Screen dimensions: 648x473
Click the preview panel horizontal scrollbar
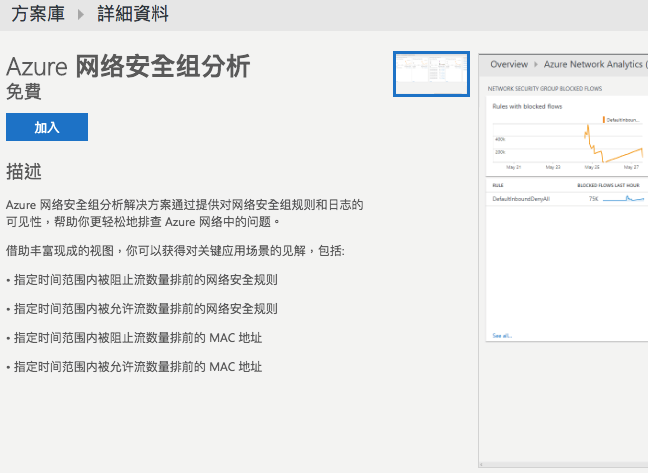point(563,465)
